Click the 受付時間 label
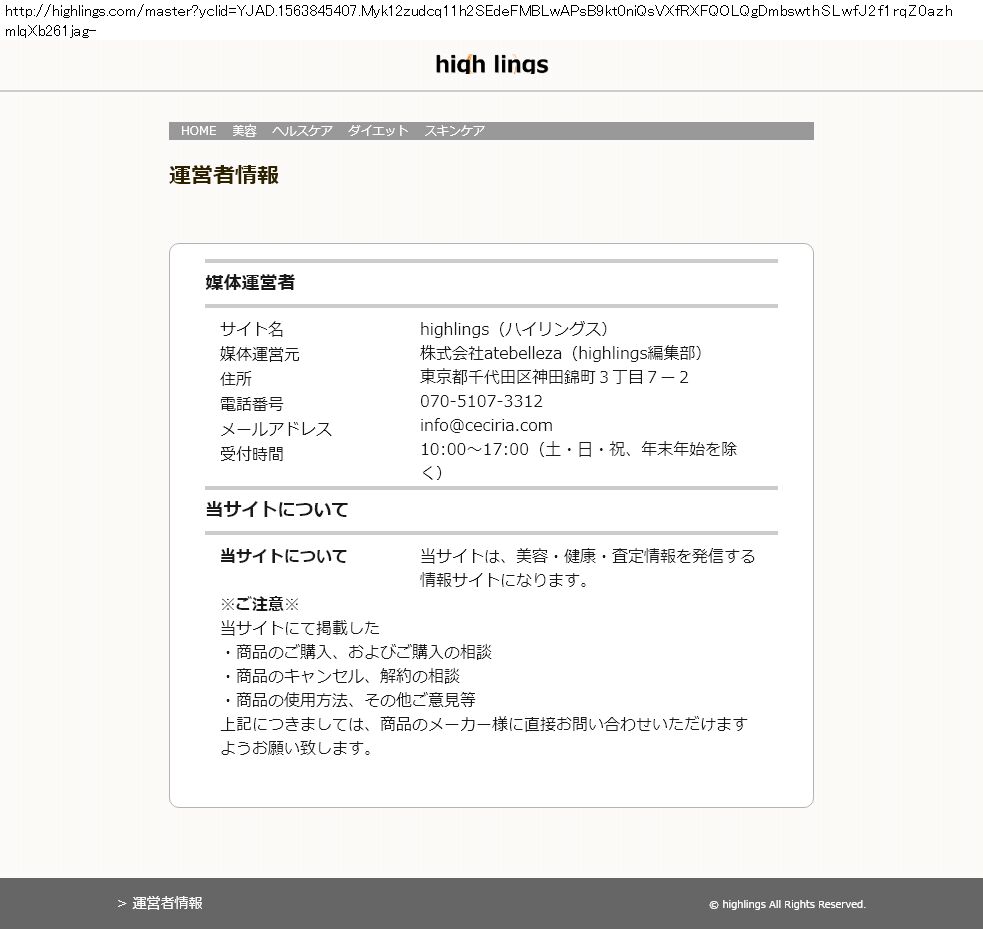The width and height of the screenshot is (983, 929). tap(251, 453)
